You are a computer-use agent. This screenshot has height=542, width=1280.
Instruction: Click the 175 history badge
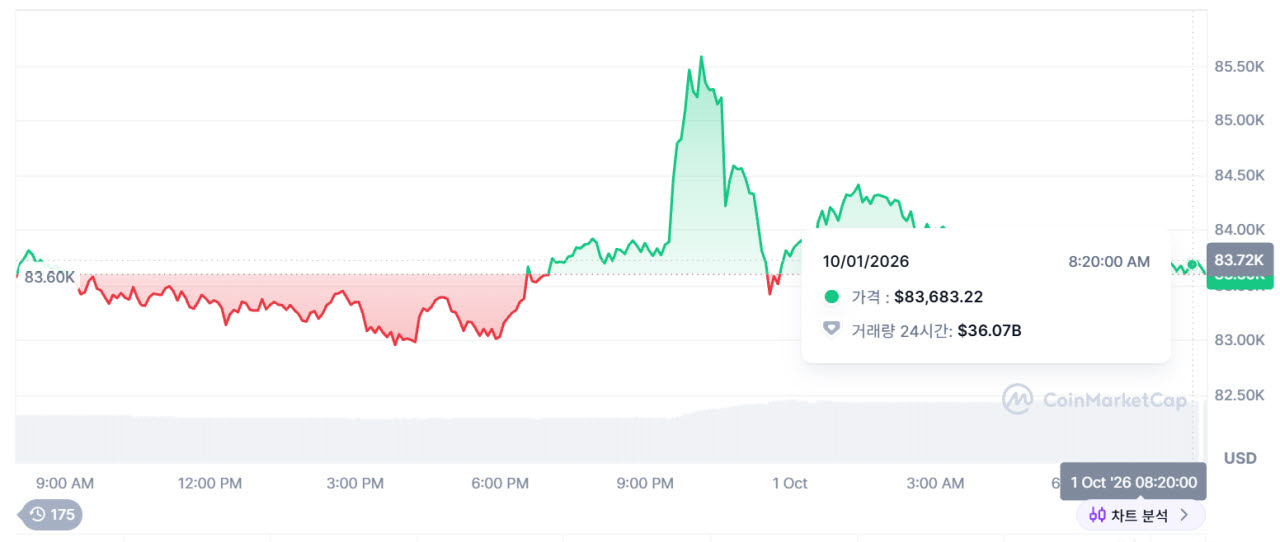pyautogui.click(x=51, y=515)
